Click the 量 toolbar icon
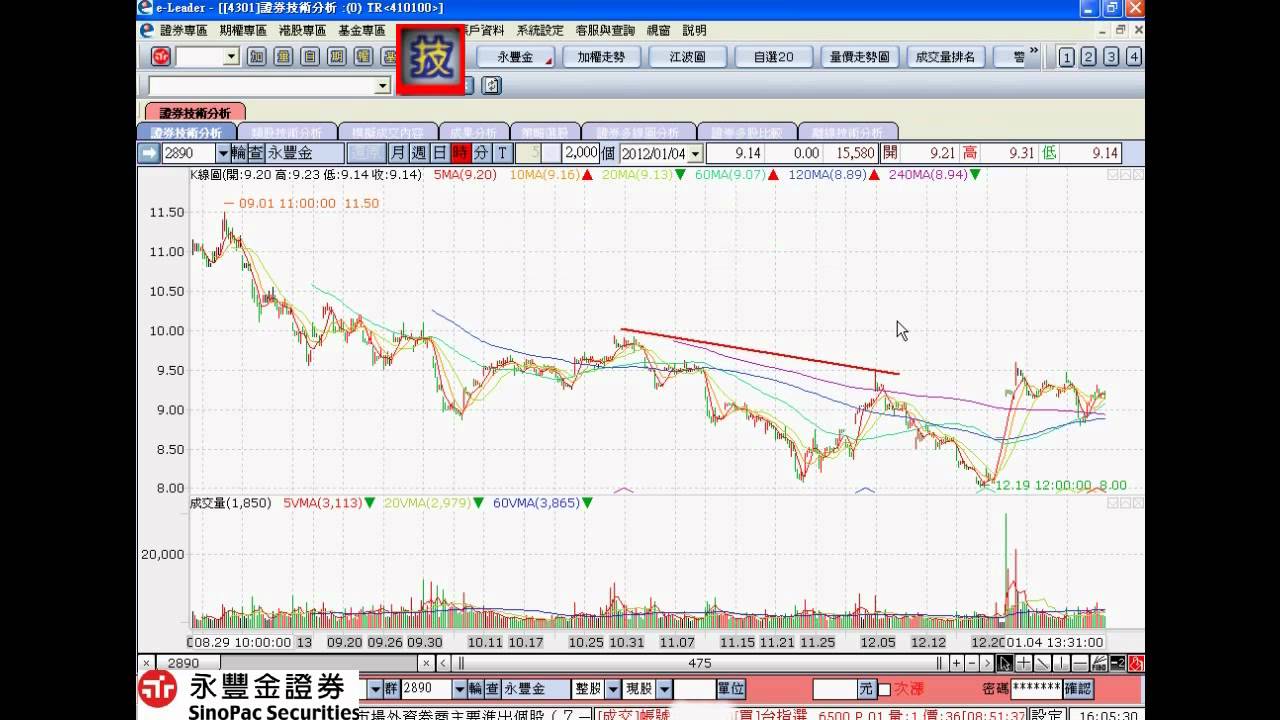The height and width of the screenshot is (720, 1280). click(283, 56)
